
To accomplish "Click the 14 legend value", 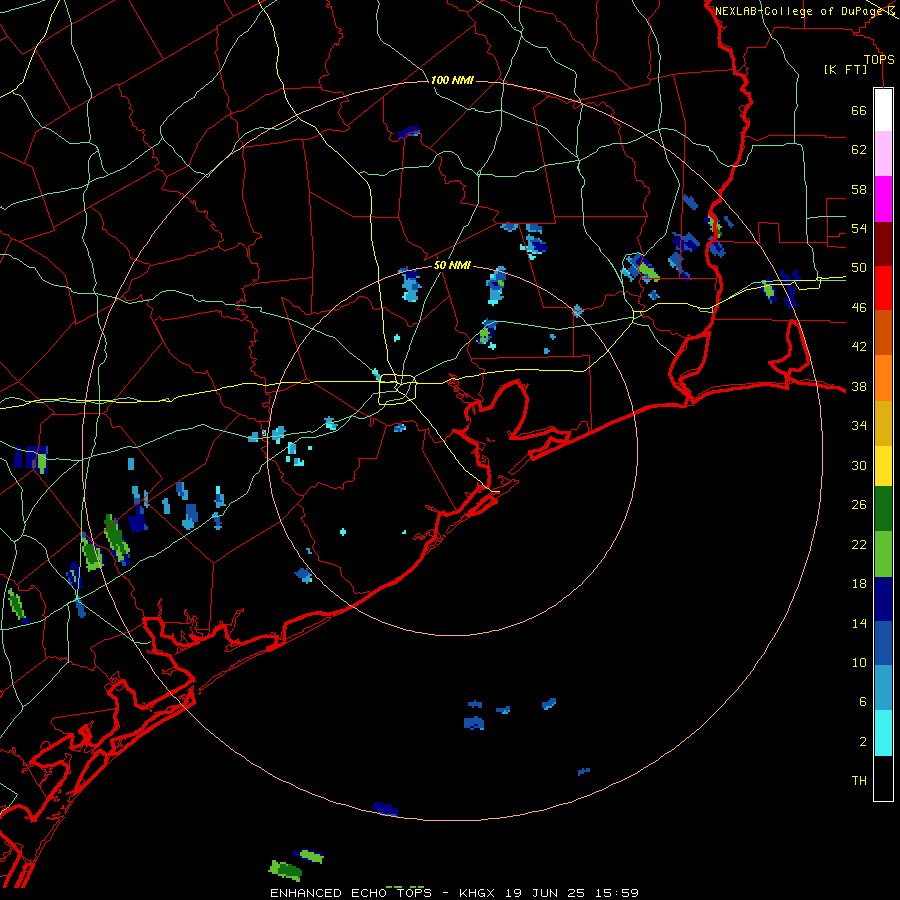I will tap(859, 623).
